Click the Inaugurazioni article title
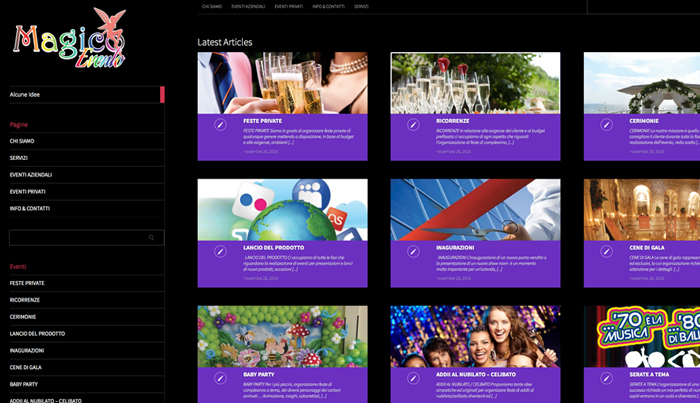 455,248
